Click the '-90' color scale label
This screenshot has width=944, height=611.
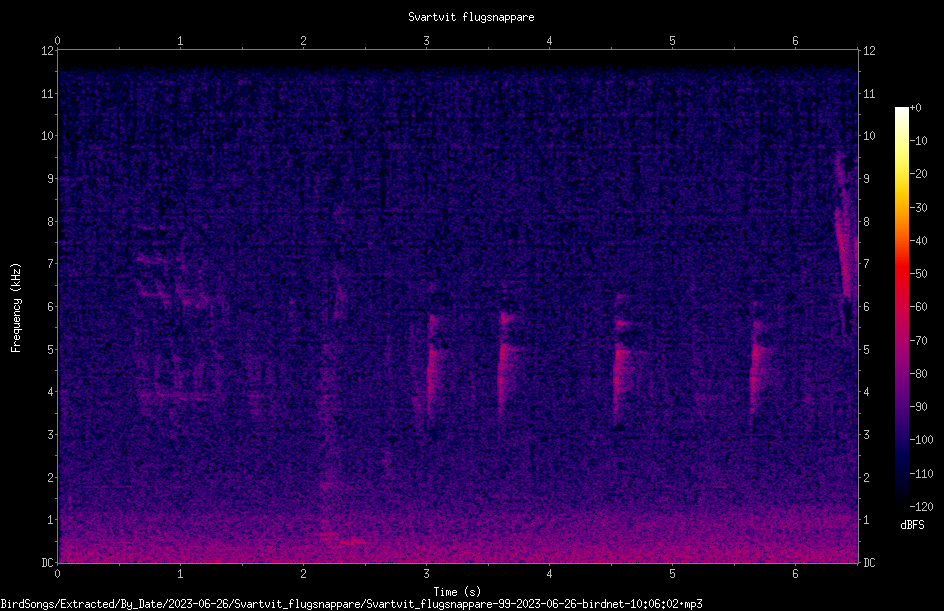(918, 407)
